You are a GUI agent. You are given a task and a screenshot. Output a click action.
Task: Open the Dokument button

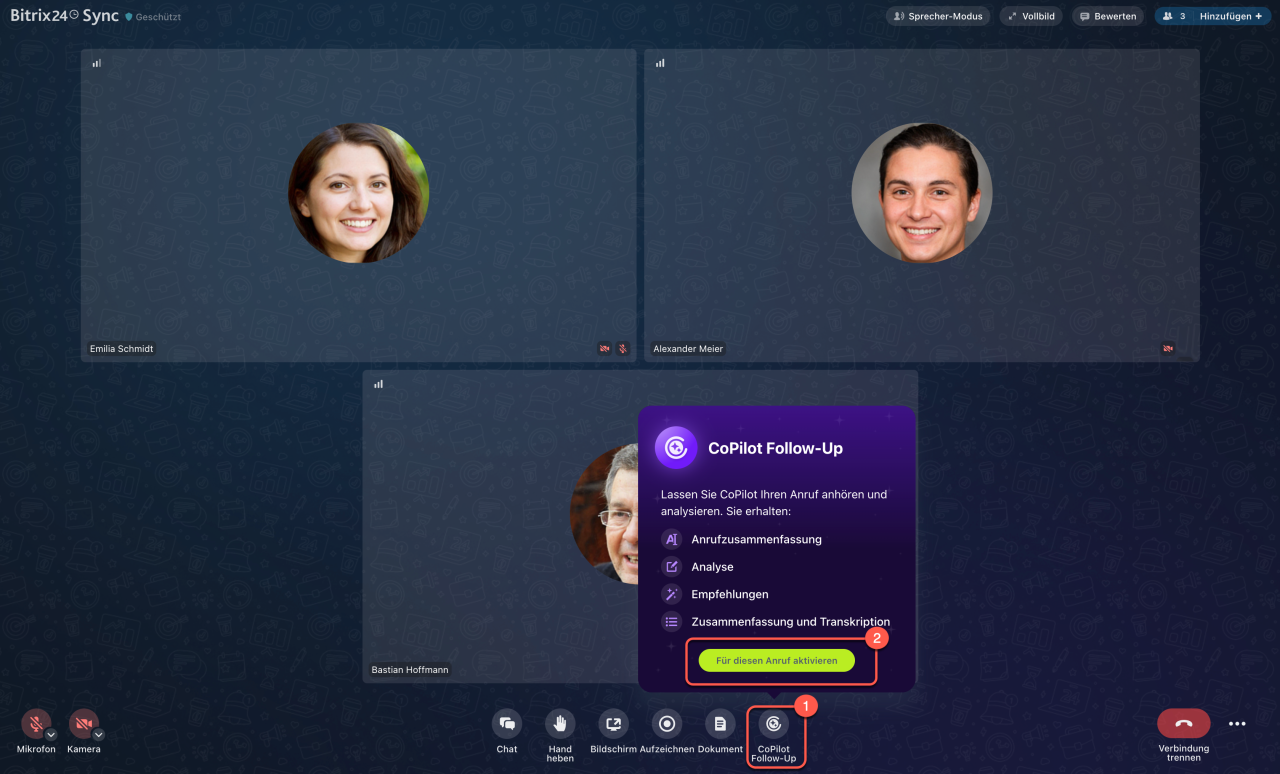[x=720, y=724]
